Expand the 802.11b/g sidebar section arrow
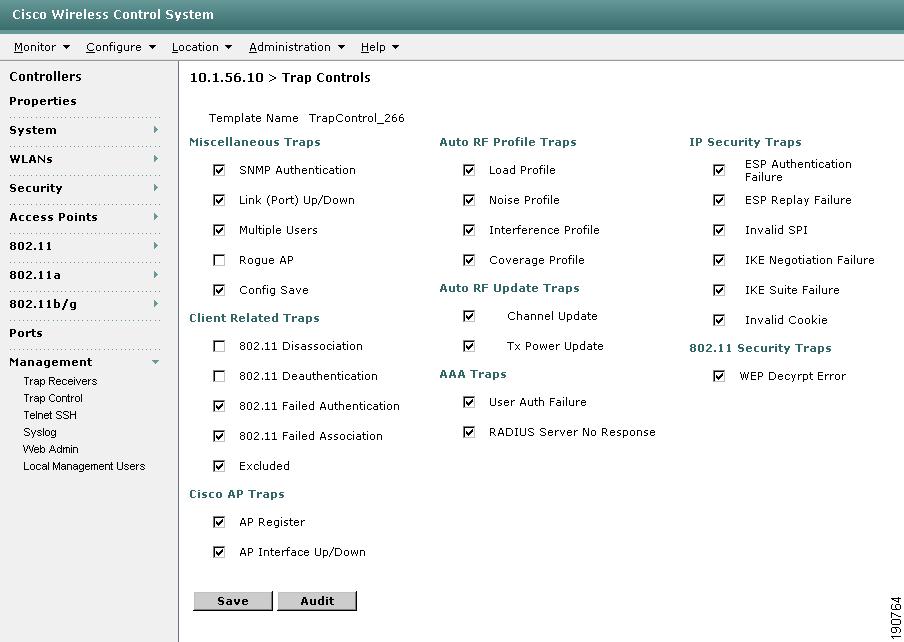 click(x=156, y=304)
